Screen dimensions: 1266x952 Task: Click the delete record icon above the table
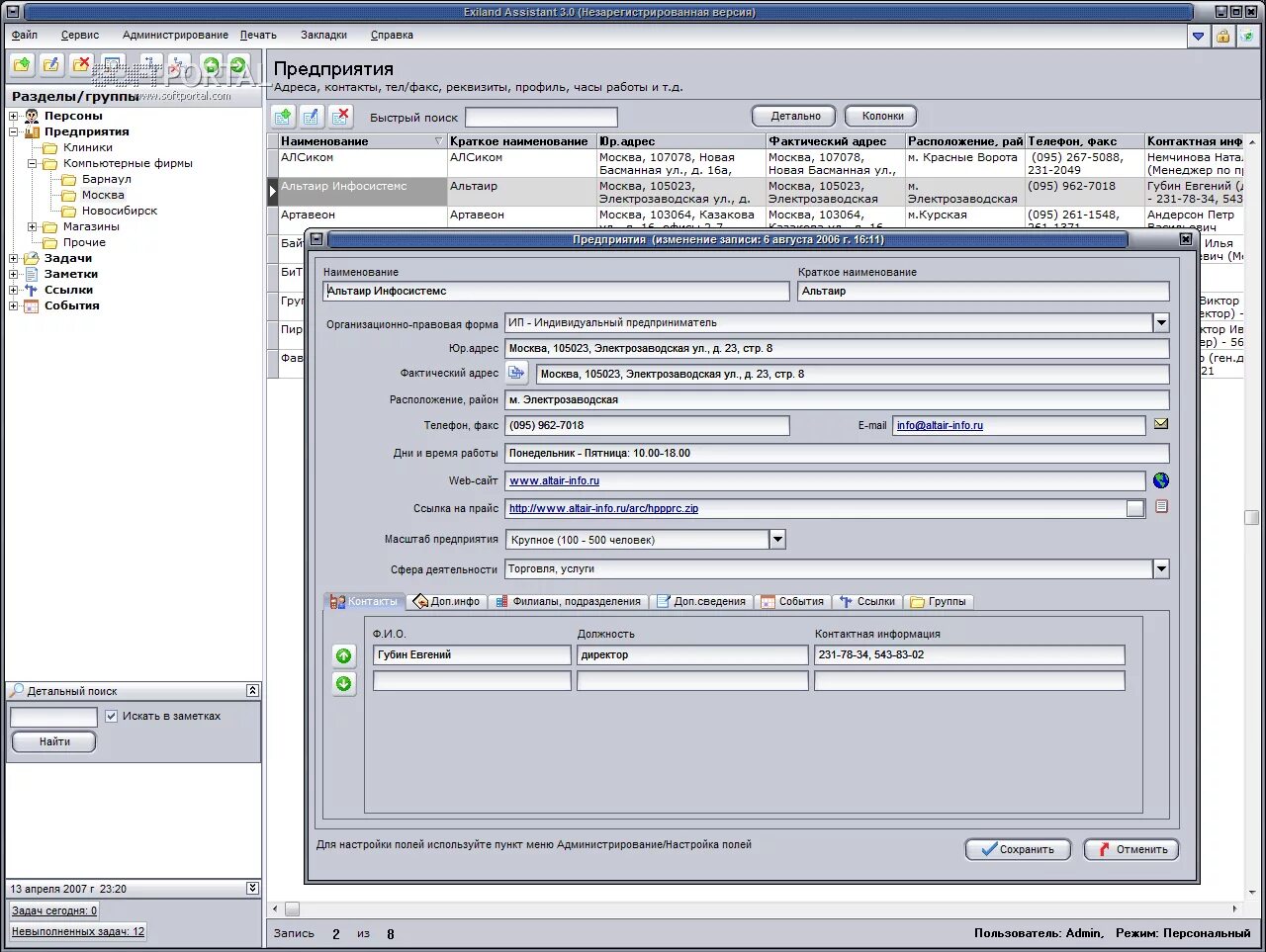point(341,117)
